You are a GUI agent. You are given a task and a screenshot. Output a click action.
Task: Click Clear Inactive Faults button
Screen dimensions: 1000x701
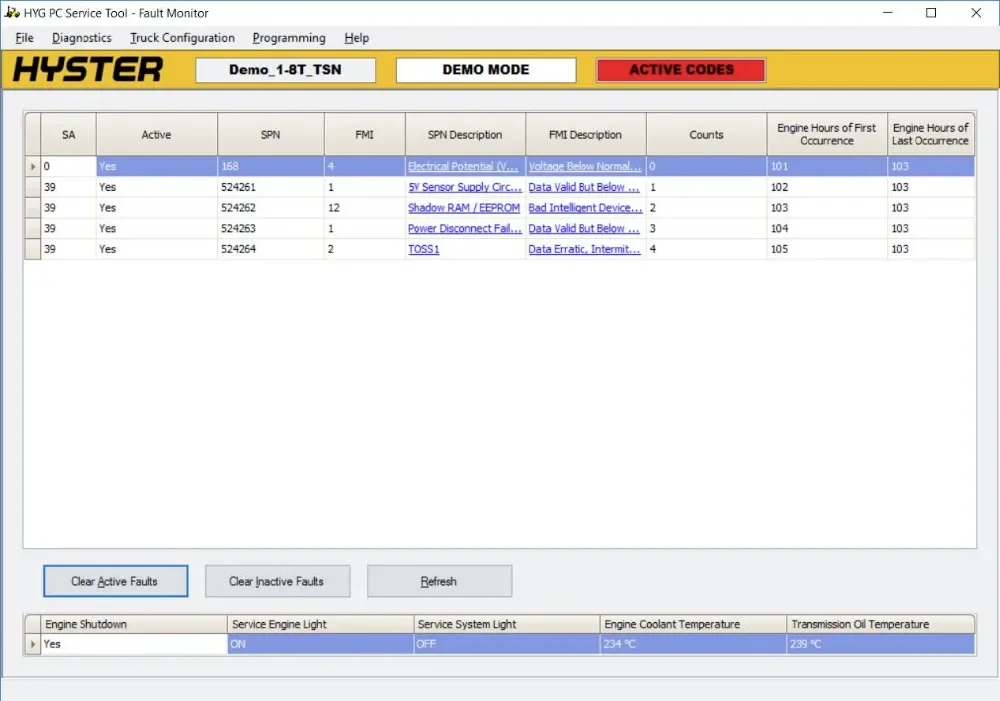click(277, 581)
